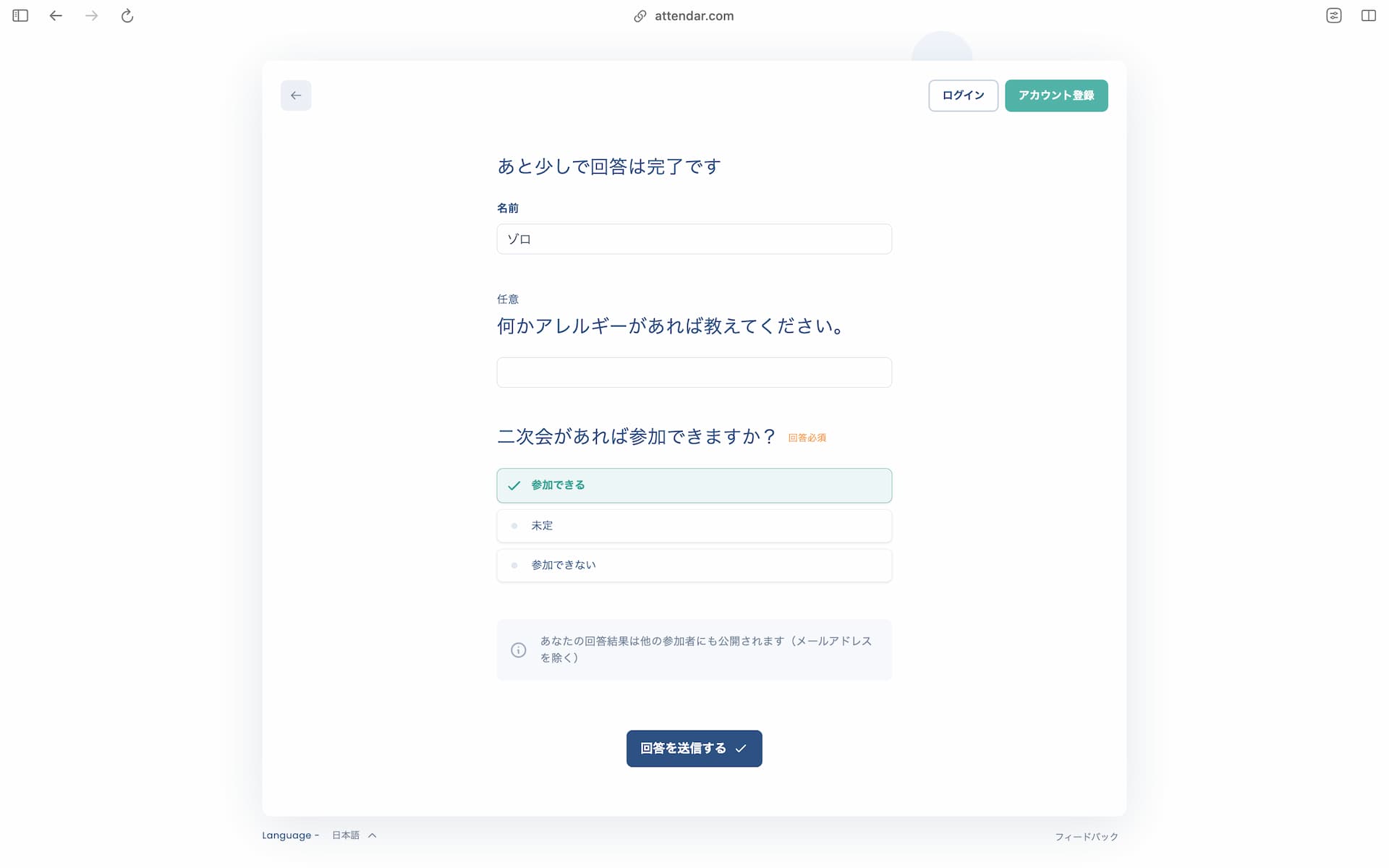Click the info icon in the notice box
Image resolution: width=1389 pixels, height=868 pixels.
519,650
